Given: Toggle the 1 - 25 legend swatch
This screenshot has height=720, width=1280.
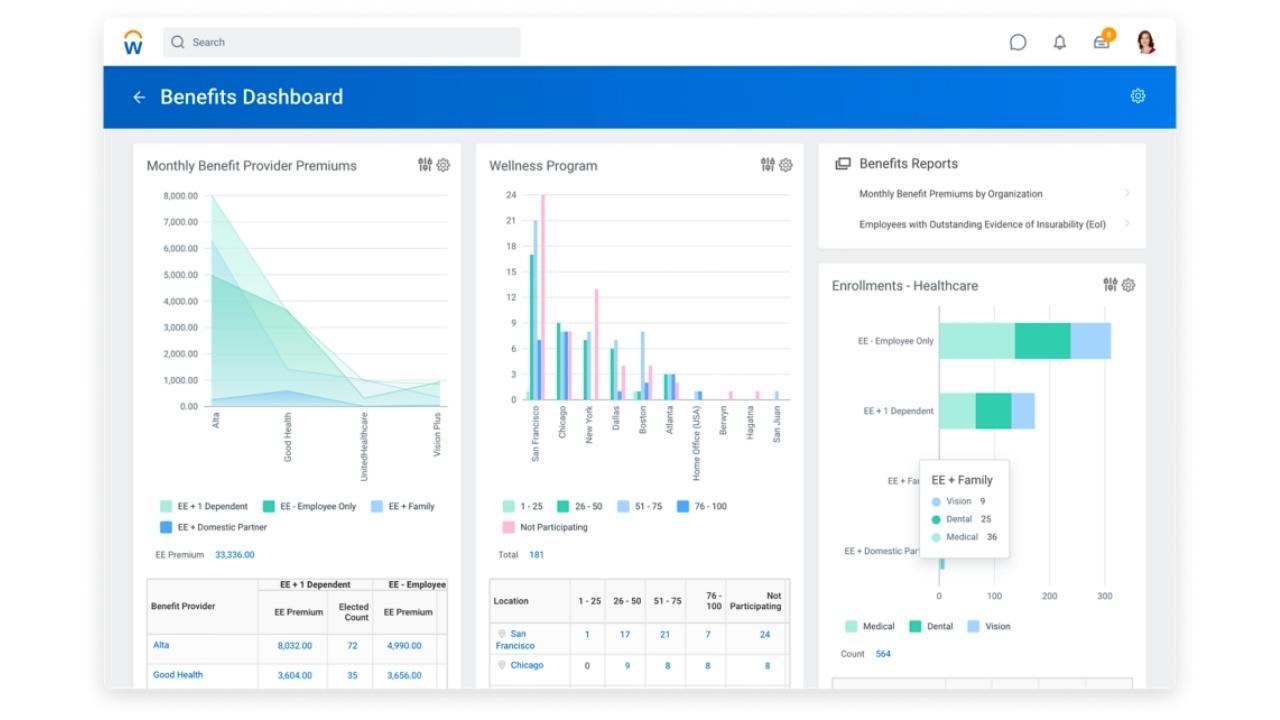Looking at the screenshot, I should pos(509,506).
